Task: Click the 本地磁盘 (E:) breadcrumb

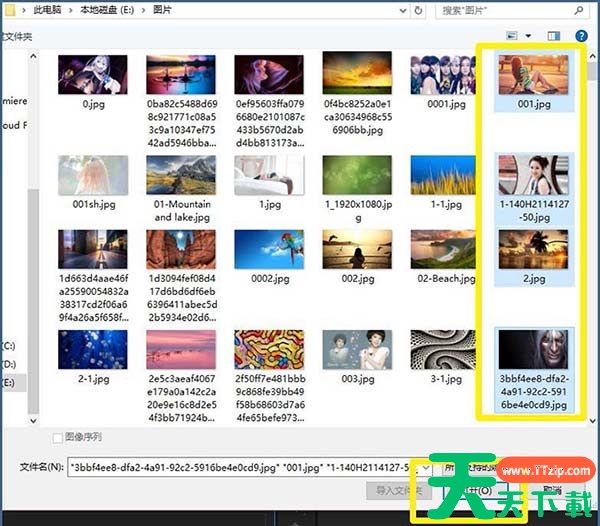Action: 107,10
